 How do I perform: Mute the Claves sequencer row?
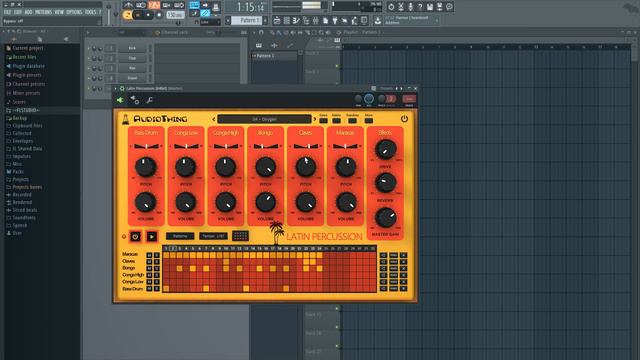pyautogui.click(x=149, y=262)
